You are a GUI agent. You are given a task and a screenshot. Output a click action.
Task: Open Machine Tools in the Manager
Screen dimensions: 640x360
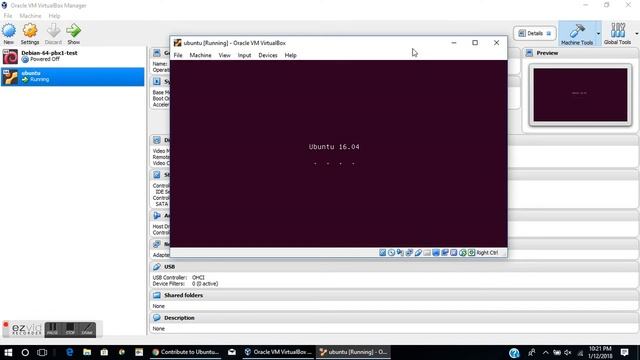click(577, 33)
